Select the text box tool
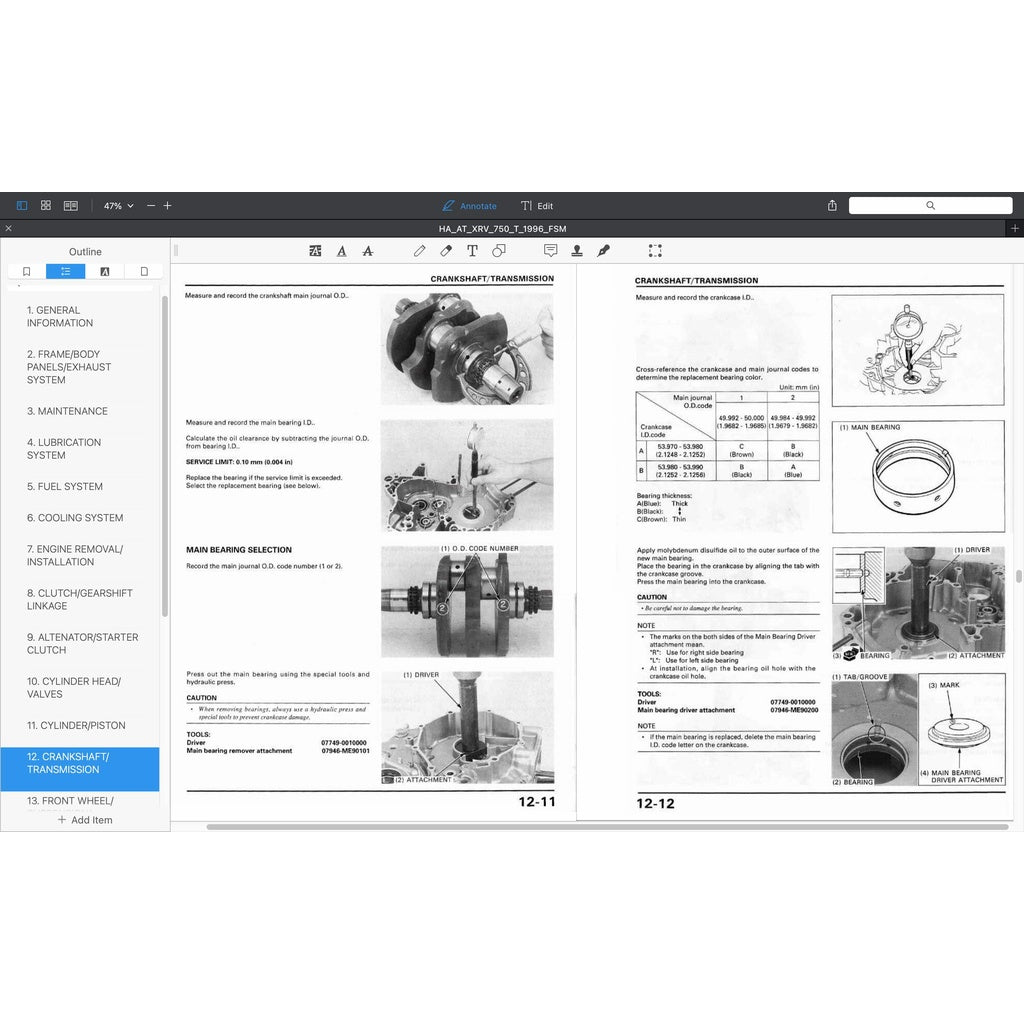The height and width of the screenshot is (1024, 1024). [472, 251]
